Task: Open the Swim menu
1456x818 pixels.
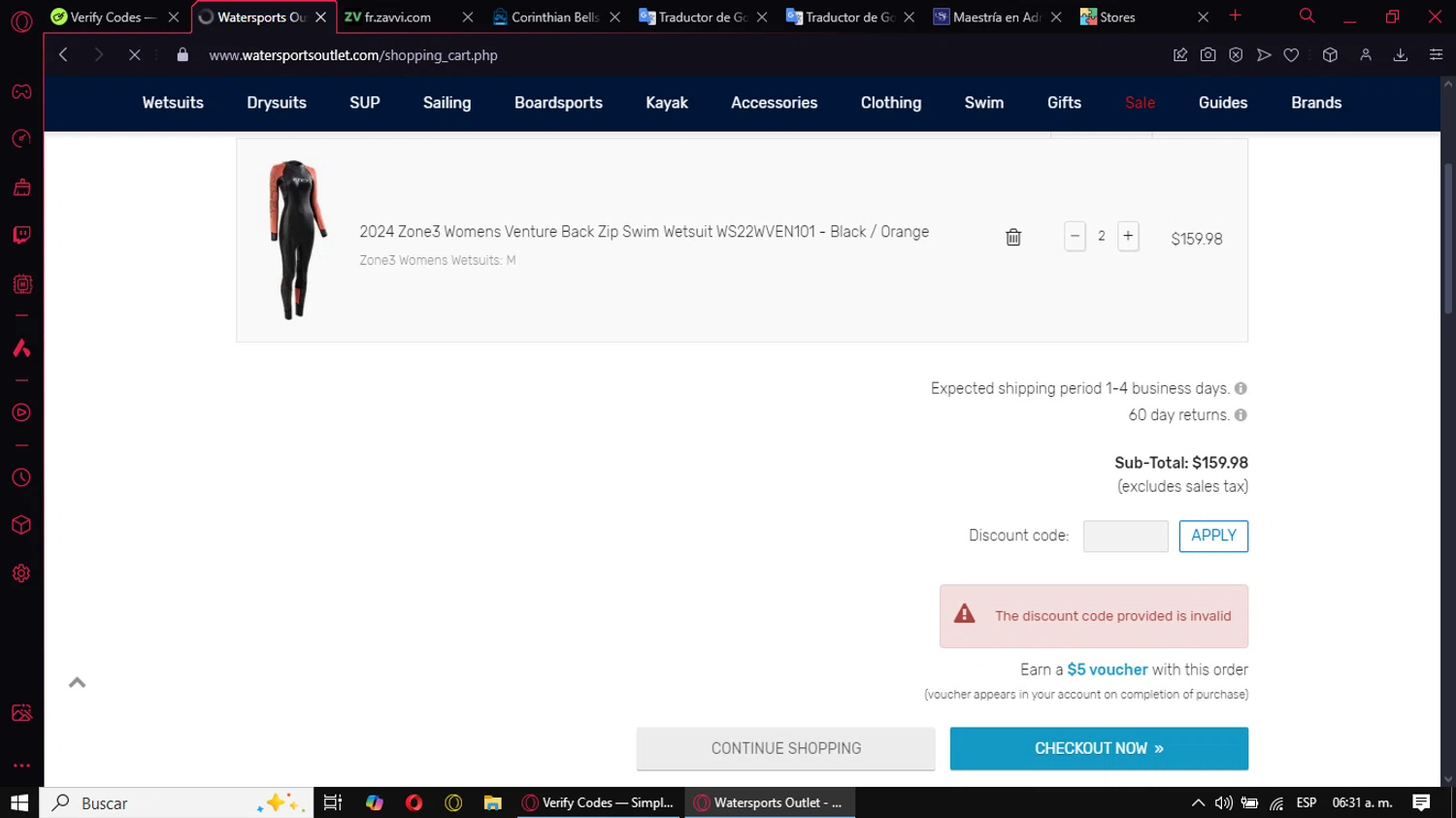Action: click(984, 103)
